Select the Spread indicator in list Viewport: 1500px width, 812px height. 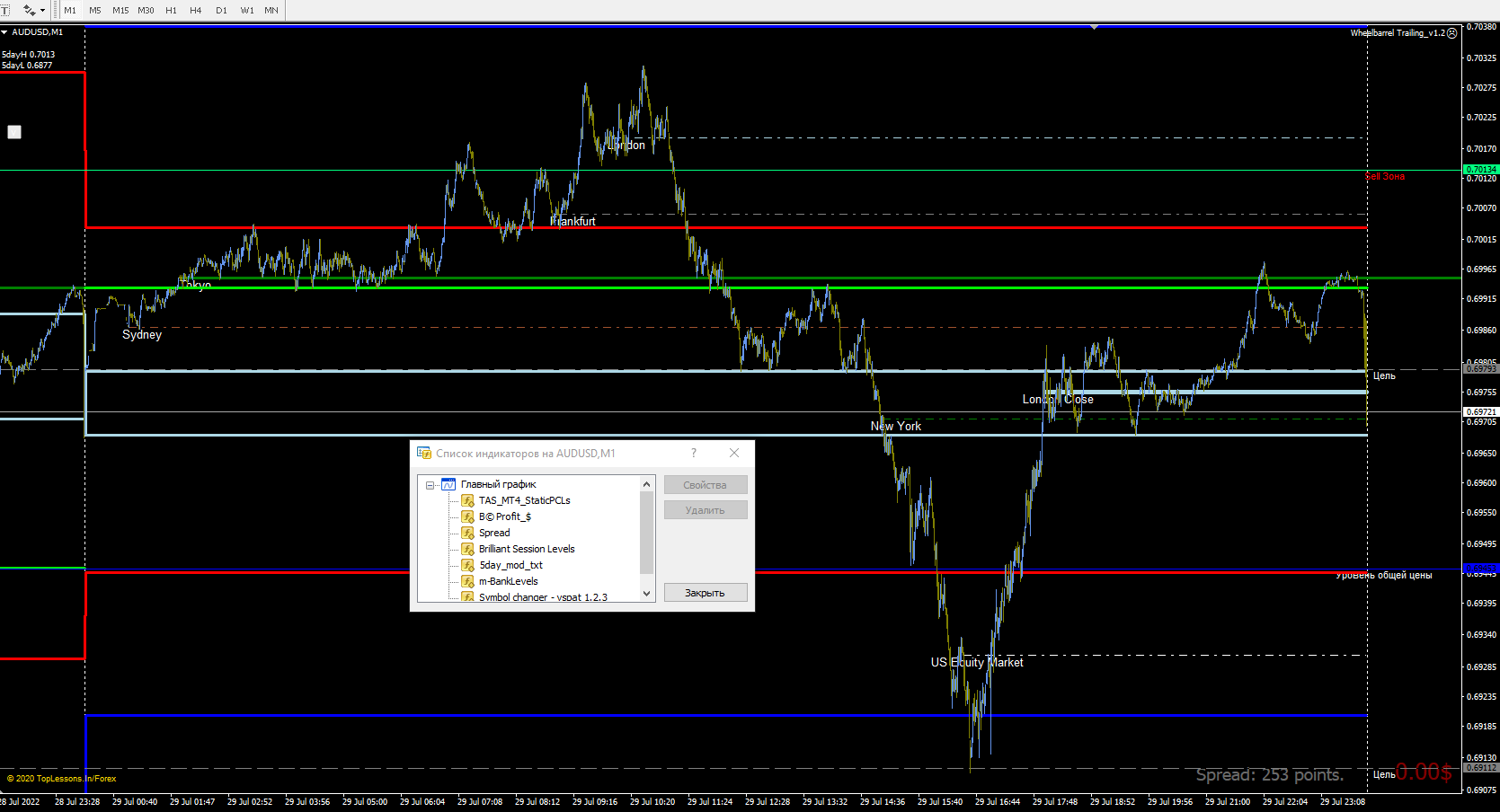point(494,533)
